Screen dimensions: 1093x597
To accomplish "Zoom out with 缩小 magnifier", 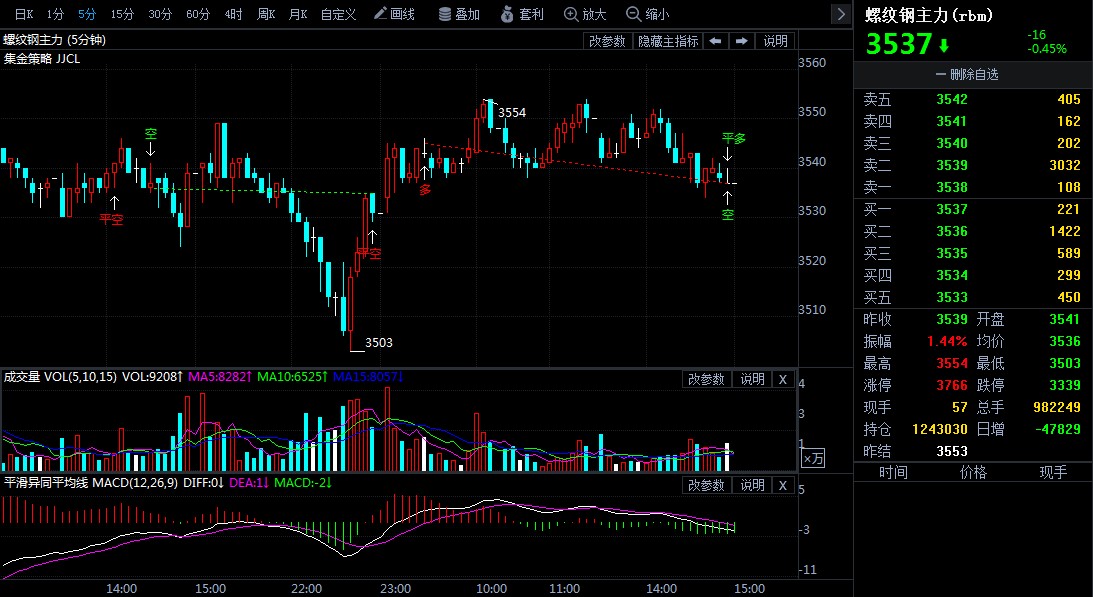I will [x=648, y=14].
